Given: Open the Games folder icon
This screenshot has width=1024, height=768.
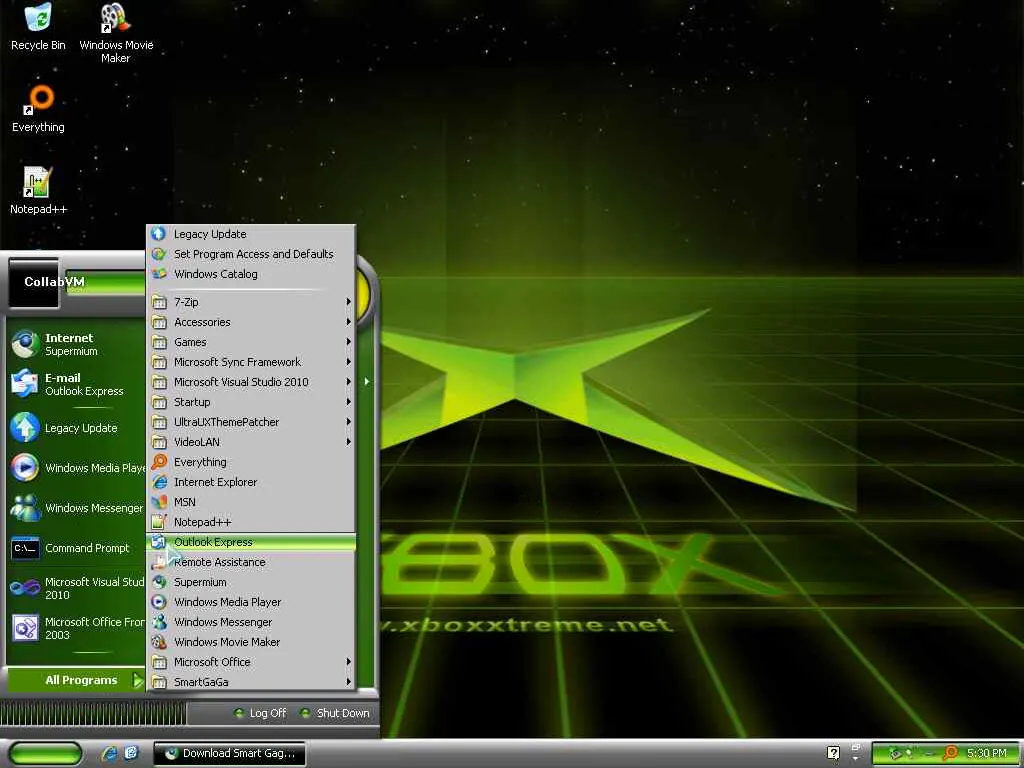Looking at the screenshot, I should point(159,342).
